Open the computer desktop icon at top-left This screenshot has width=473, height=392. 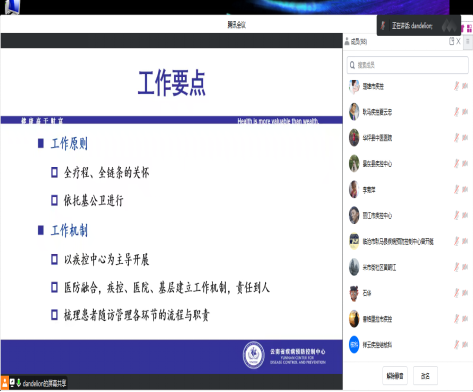11,7
